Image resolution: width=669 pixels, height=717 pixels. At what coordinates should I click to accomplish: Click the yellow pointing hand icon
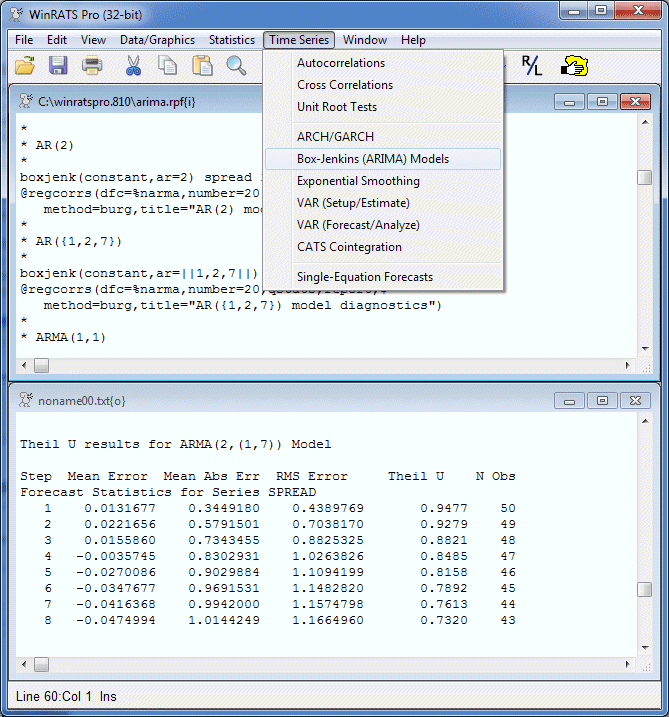(574, 66)
